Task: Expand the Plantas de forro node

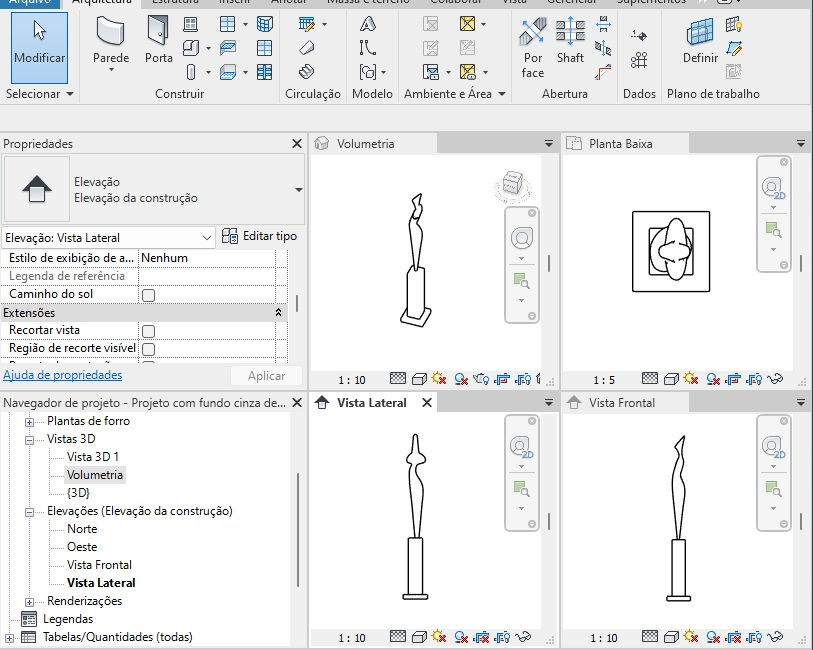Action: click(x=30, y=422)
